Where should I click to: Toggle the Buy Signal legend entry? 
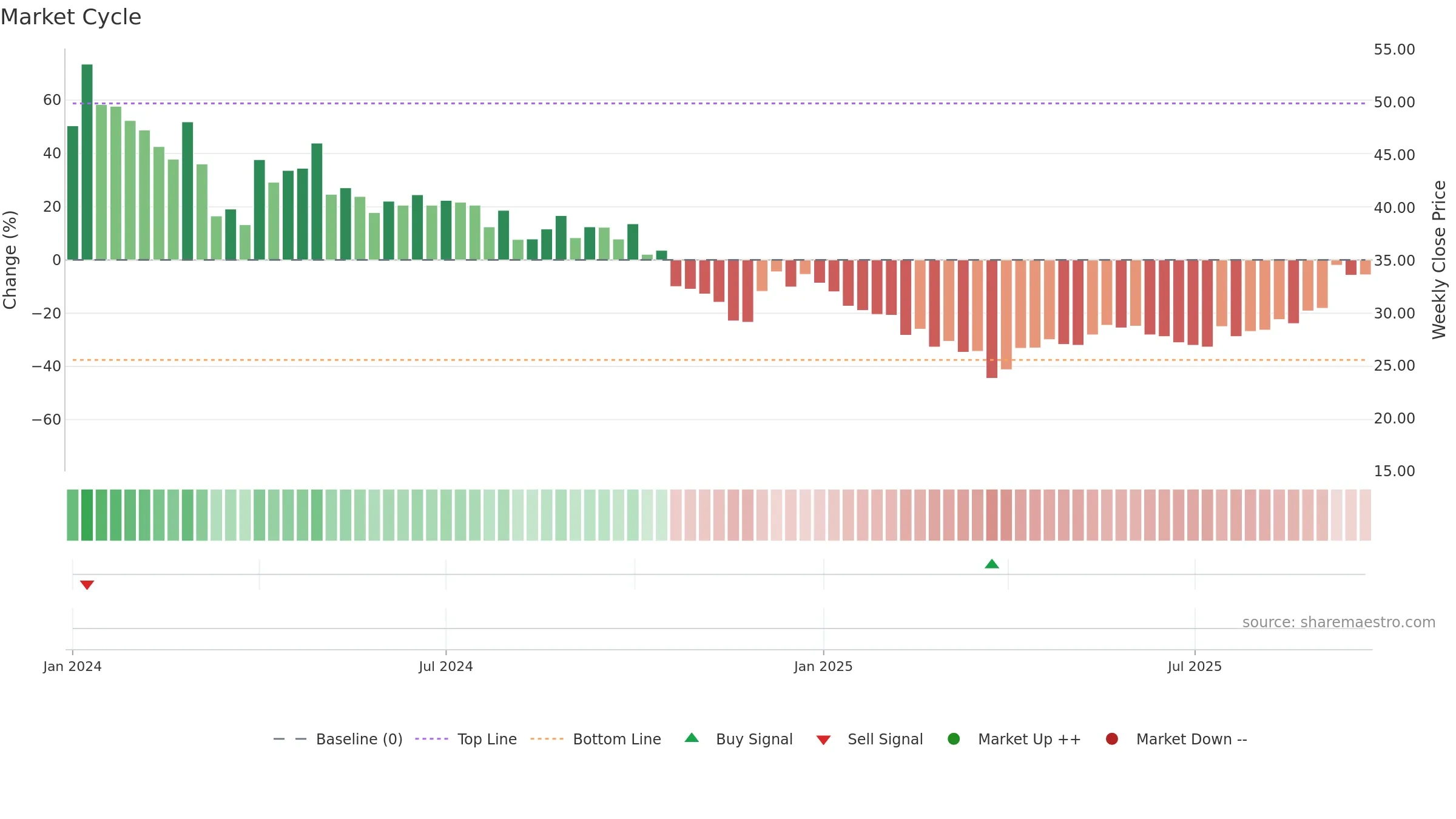pyautogui.click(x=738, y=739)
